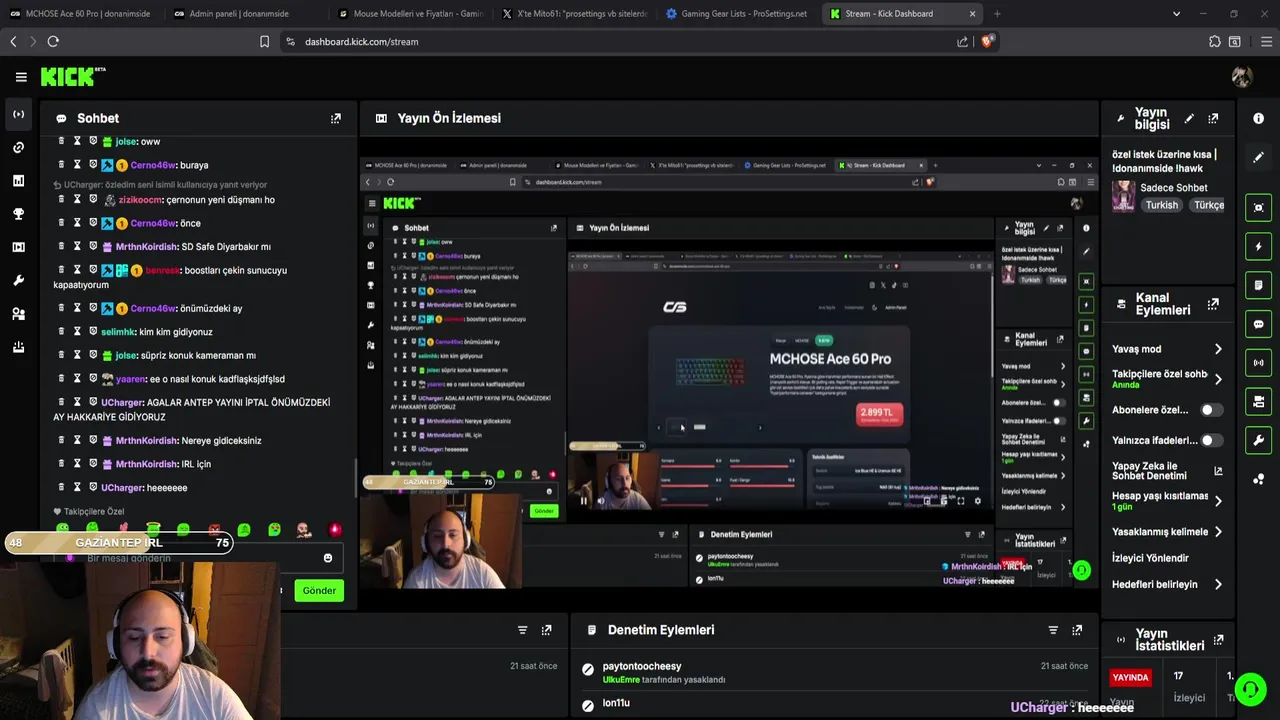Open the users community icon in left sidebar
The width and height of the screenshot is (1280, 720).
tap(18, 314)
